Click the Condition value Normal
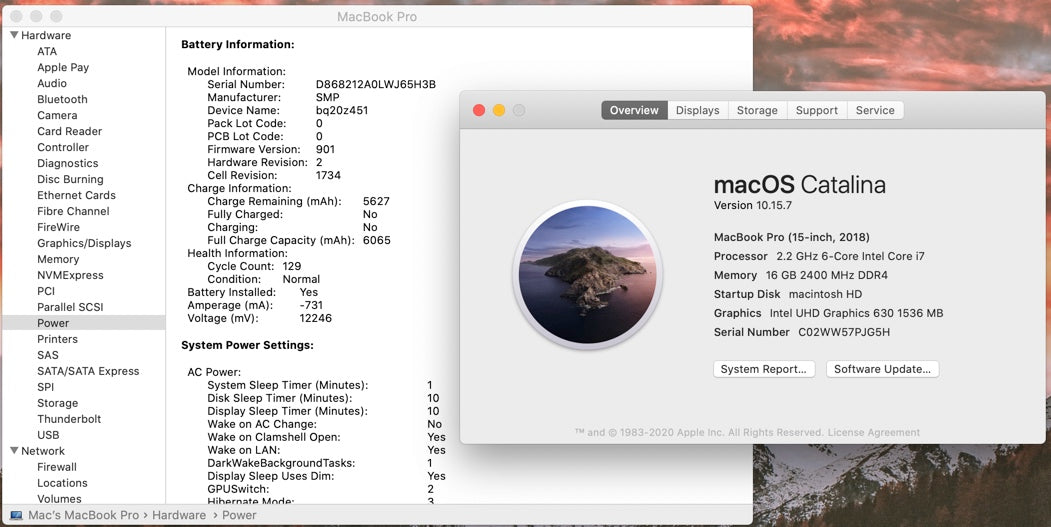 (301, 279)
